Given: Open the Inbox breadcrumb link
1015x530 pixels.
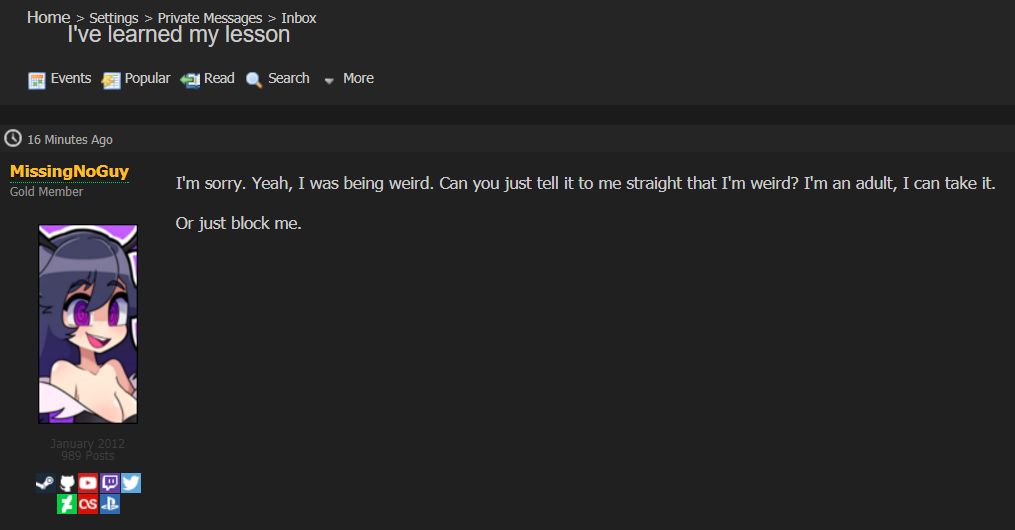Looking at the screenshot, I should [x=298, y=18].
